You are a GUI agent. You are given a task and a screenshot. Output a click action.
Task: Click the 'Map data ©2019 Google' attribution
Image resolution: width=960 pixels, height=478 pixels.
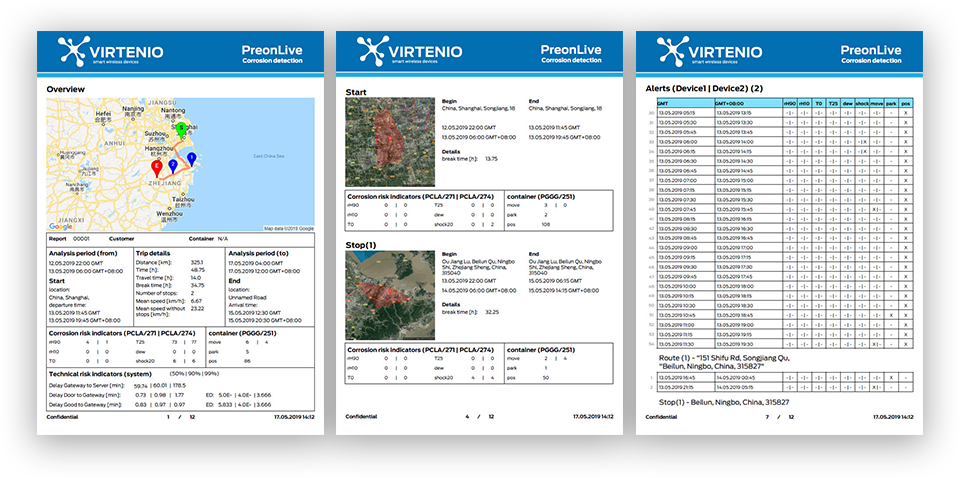point(288,228)
